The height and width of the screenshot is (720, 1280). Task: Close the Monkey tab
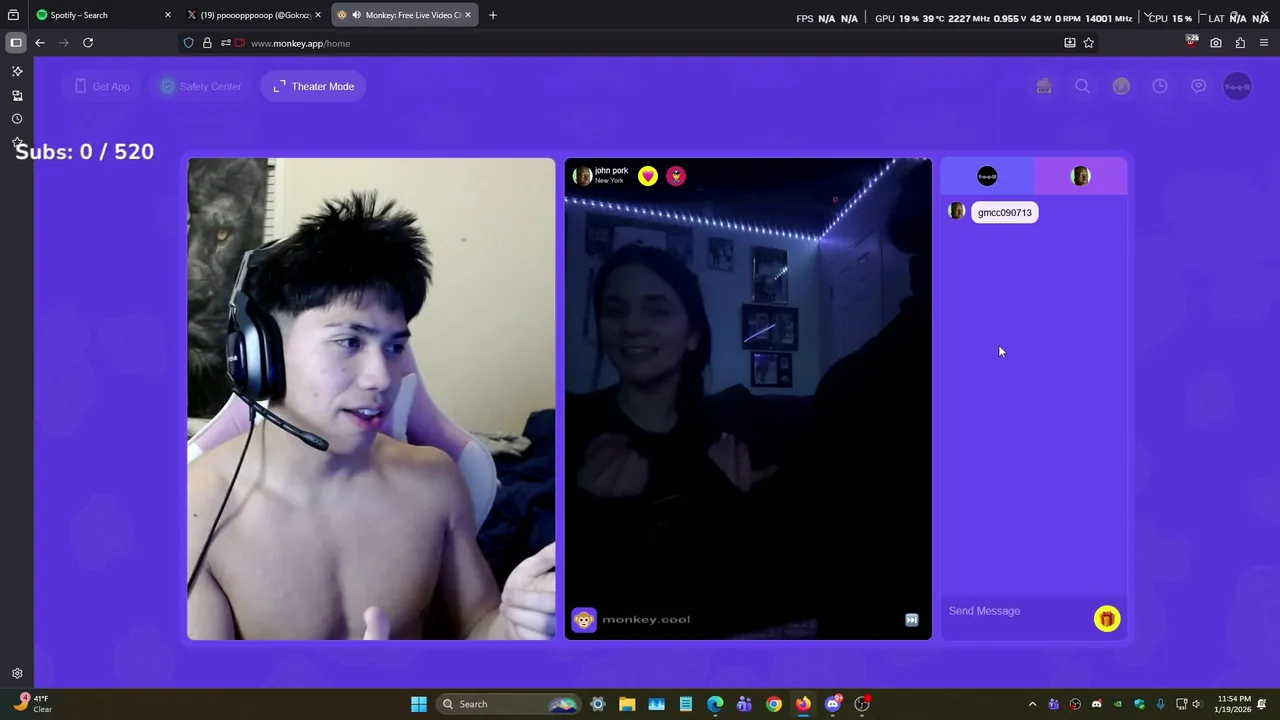pos(467,15)
